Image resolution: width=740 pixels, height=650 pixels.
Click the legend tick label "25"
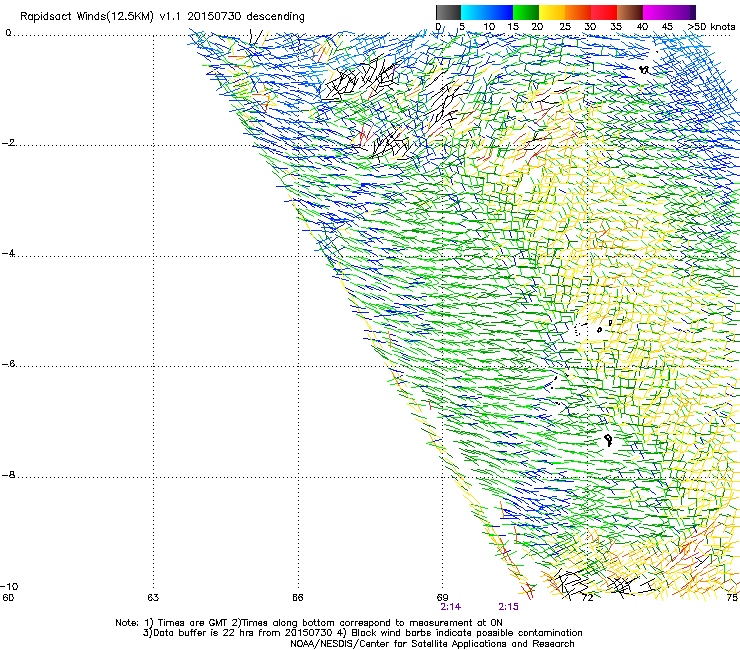tap(564, 27)
